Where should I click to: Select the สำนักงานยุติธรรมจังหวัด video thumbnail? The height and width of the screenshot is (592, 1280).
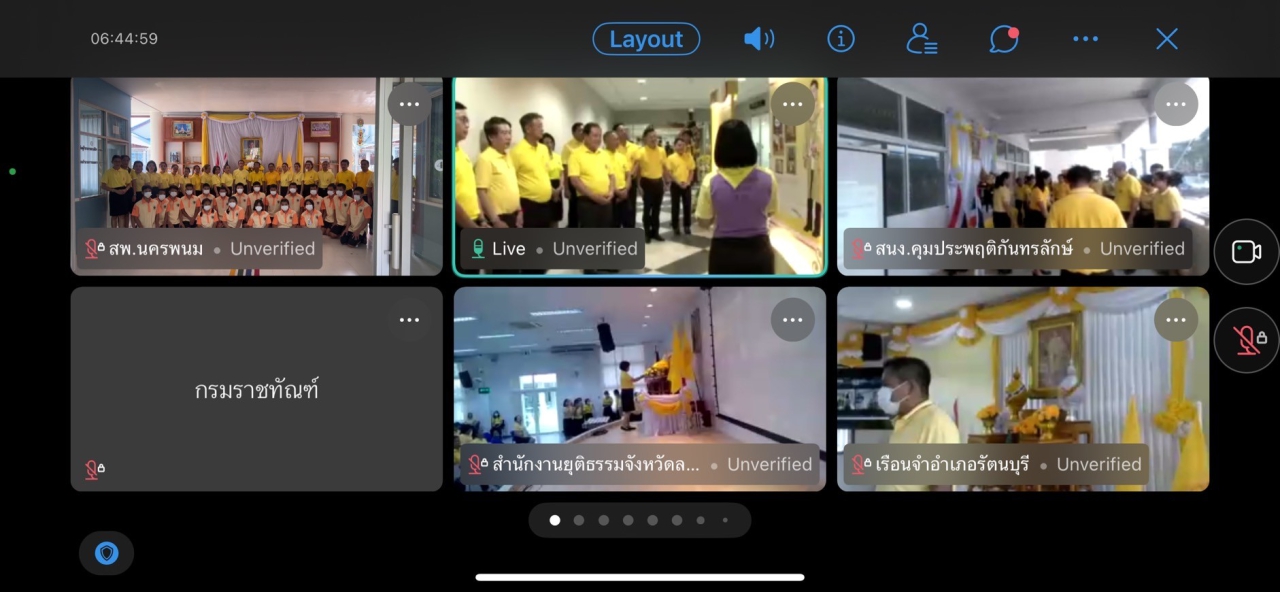click(x=640, y=389)
